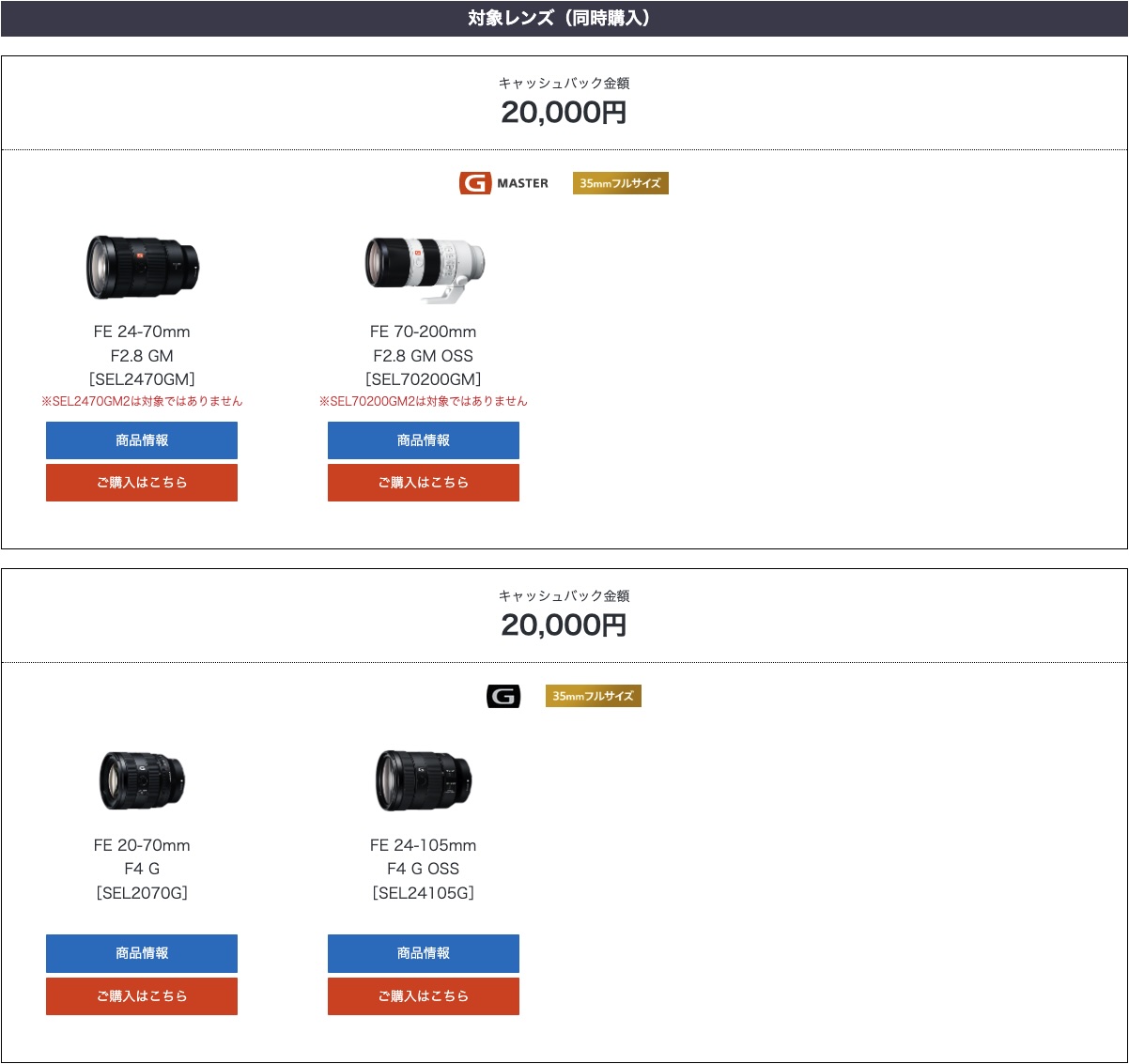Click the white FE 70-200mm lens image
This screenshot has width=1129, height=1064.
(425, 269)
